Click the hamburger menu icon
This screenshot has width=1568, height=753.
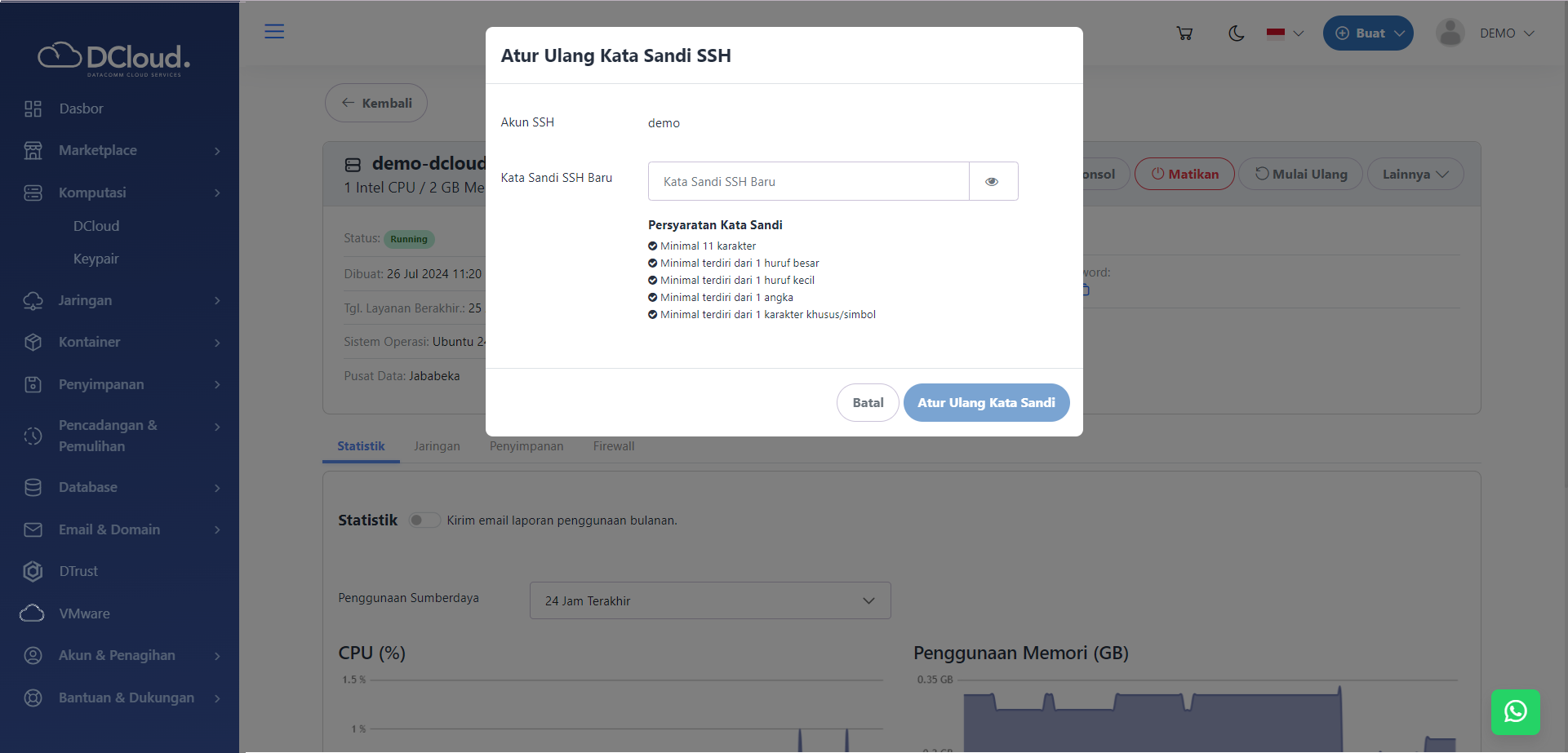click(x=274, y=32)
